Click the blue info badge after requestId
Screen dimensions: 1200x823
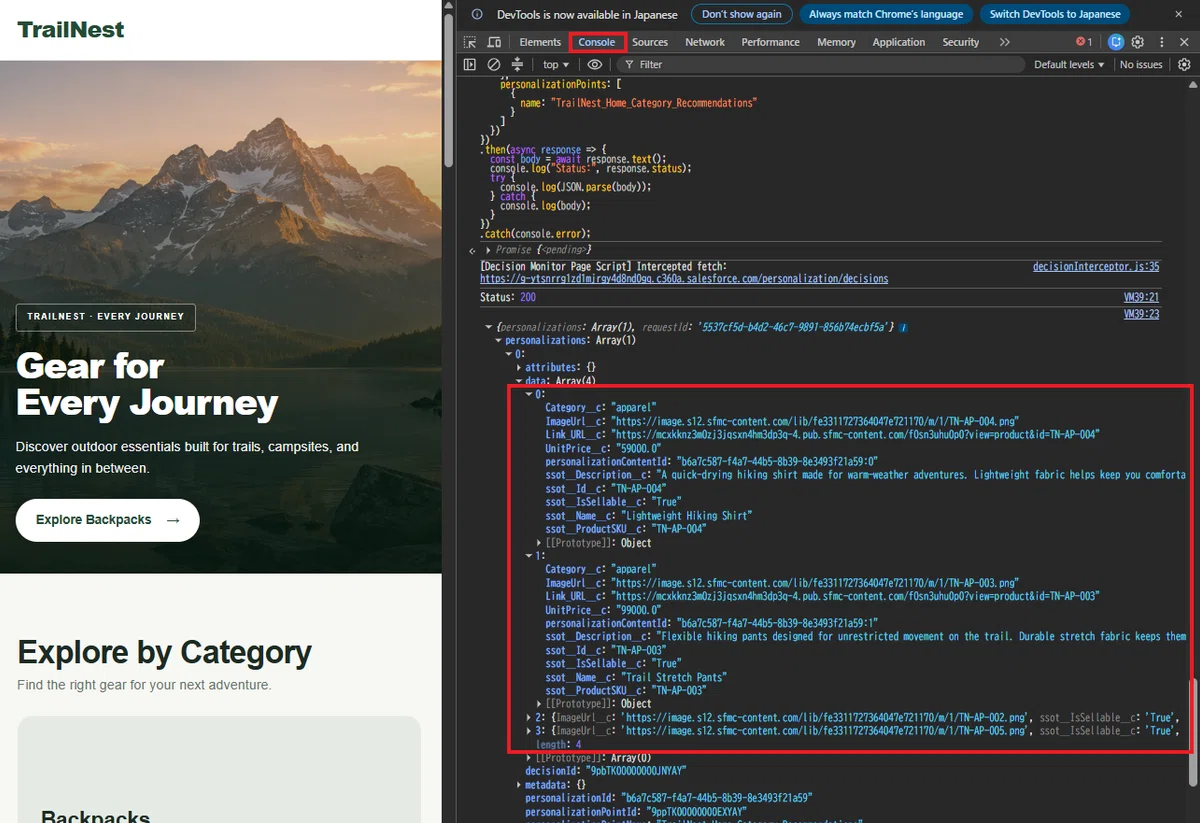903,327
